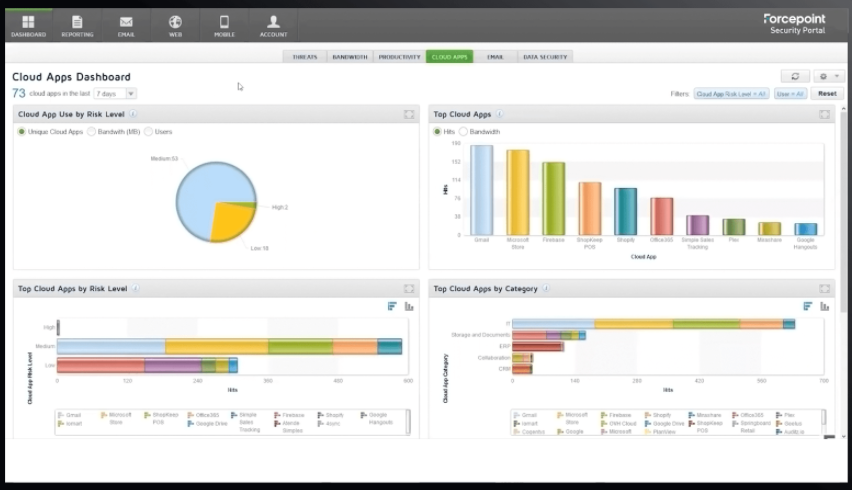Viewport: 852px width, 490px height.
Task: Switch Top Cloud Apps by Risk Level to horizontal bars
Action: (392, 306)
